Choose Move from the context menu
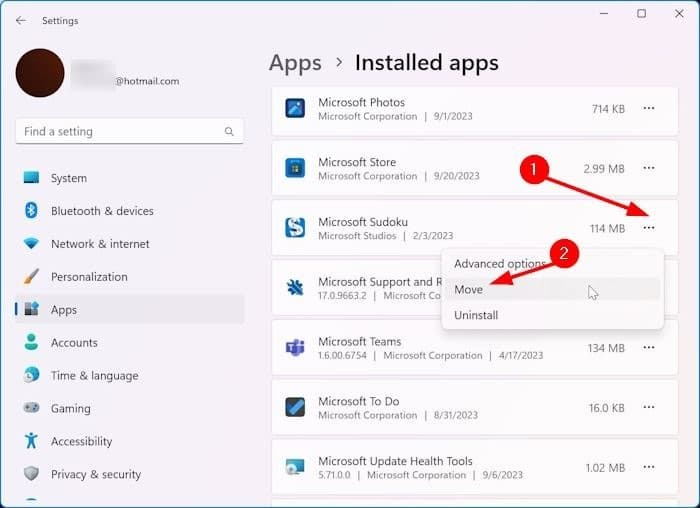The width and height of the screenshot is (700, 508). pyautogui.click(x=552, y=289)
